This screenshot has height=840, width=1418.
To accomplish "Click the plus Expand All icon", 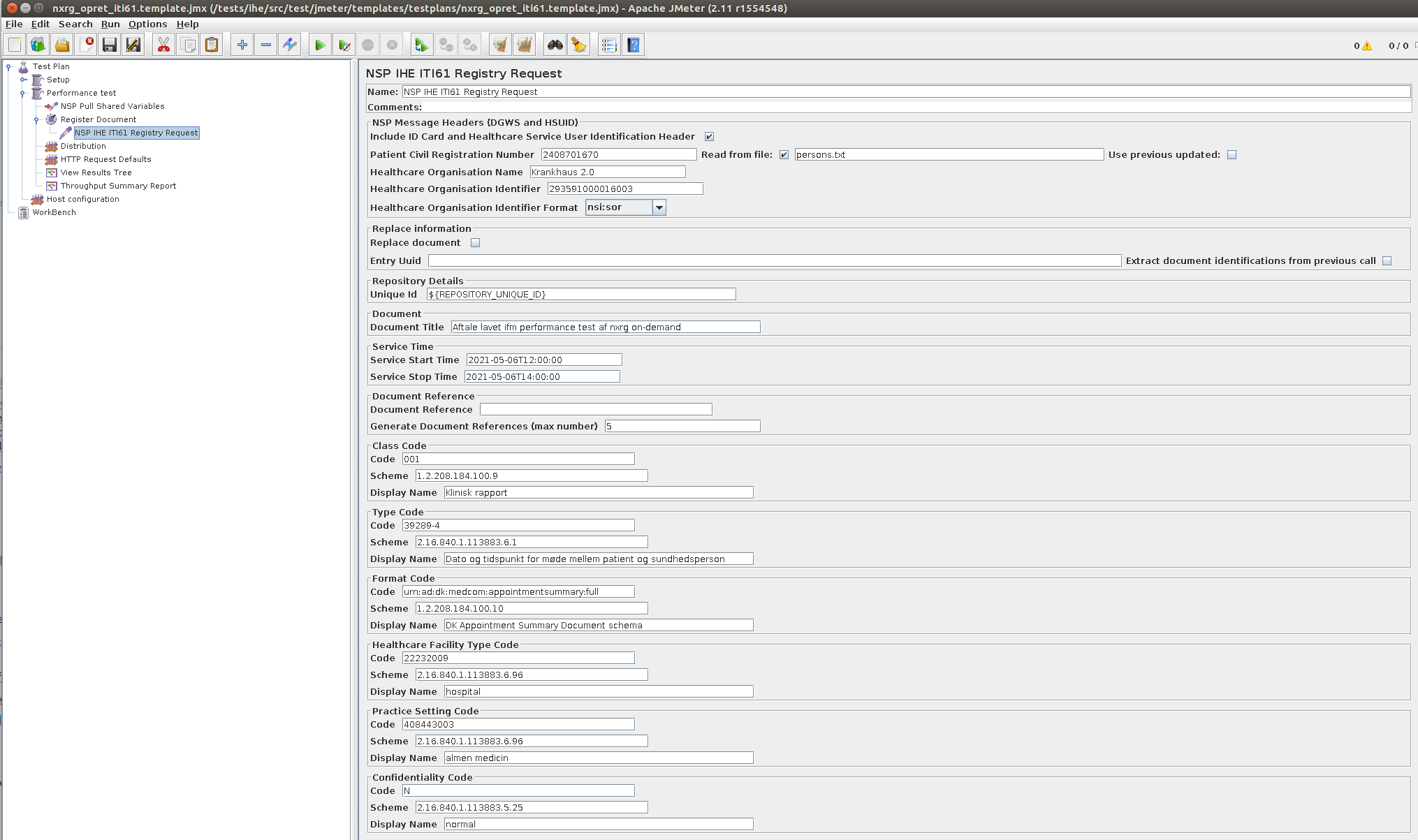I will 242,45.
